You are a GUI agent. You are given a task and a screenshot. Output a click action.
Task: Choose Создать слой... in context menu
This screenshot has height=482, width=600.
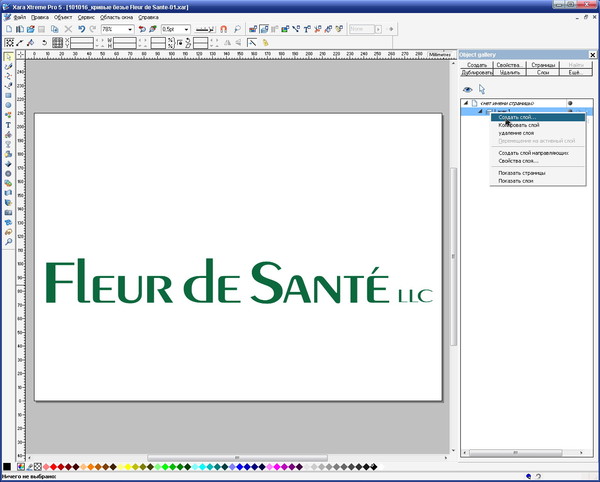click(538, 117)
